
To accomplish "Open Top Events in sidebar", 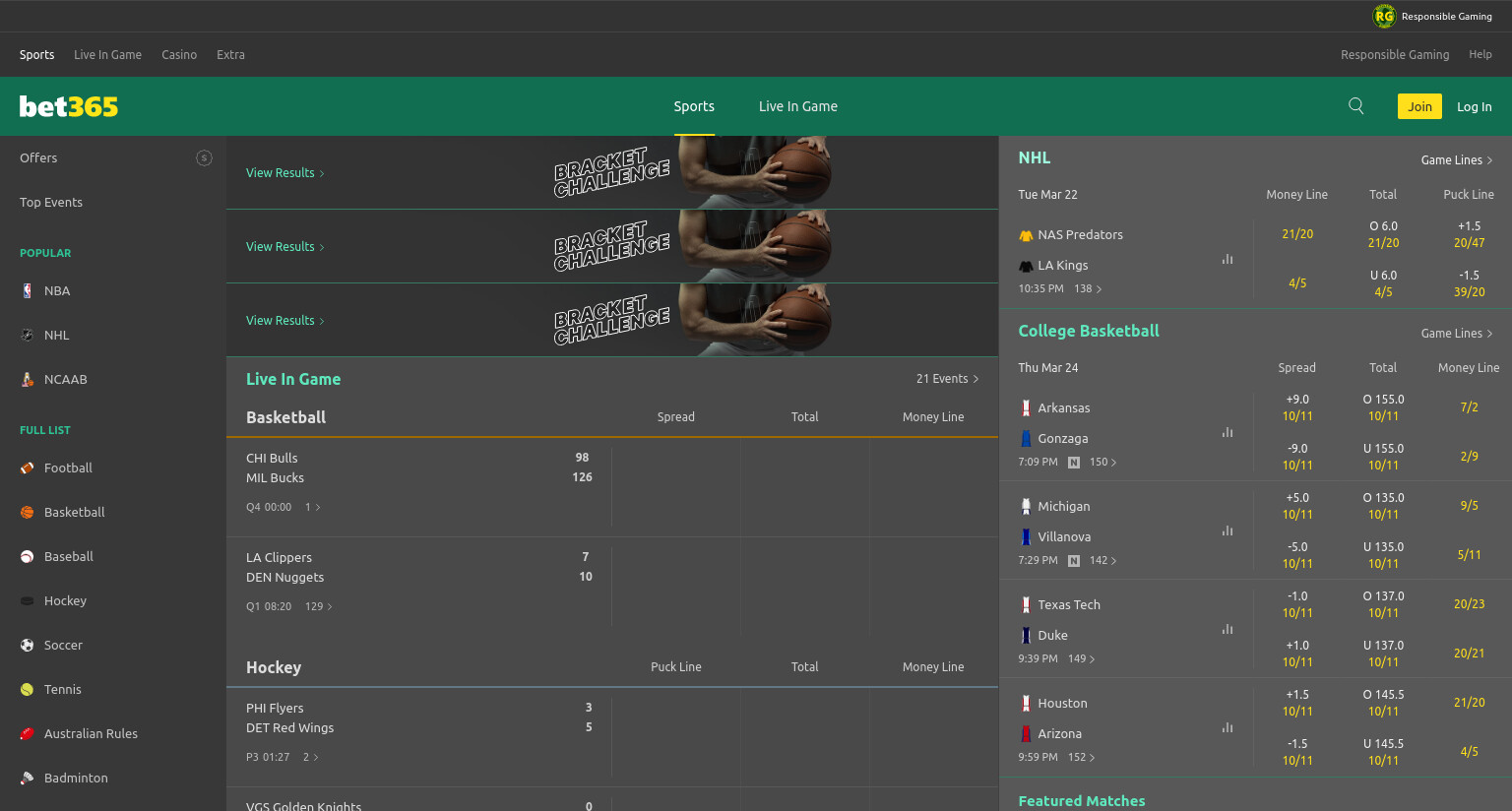I will coord(51,202).
